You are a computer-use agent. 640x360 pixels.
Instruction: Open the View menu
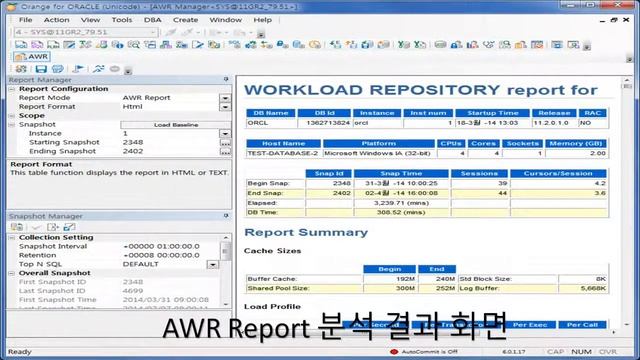point(90,20)
